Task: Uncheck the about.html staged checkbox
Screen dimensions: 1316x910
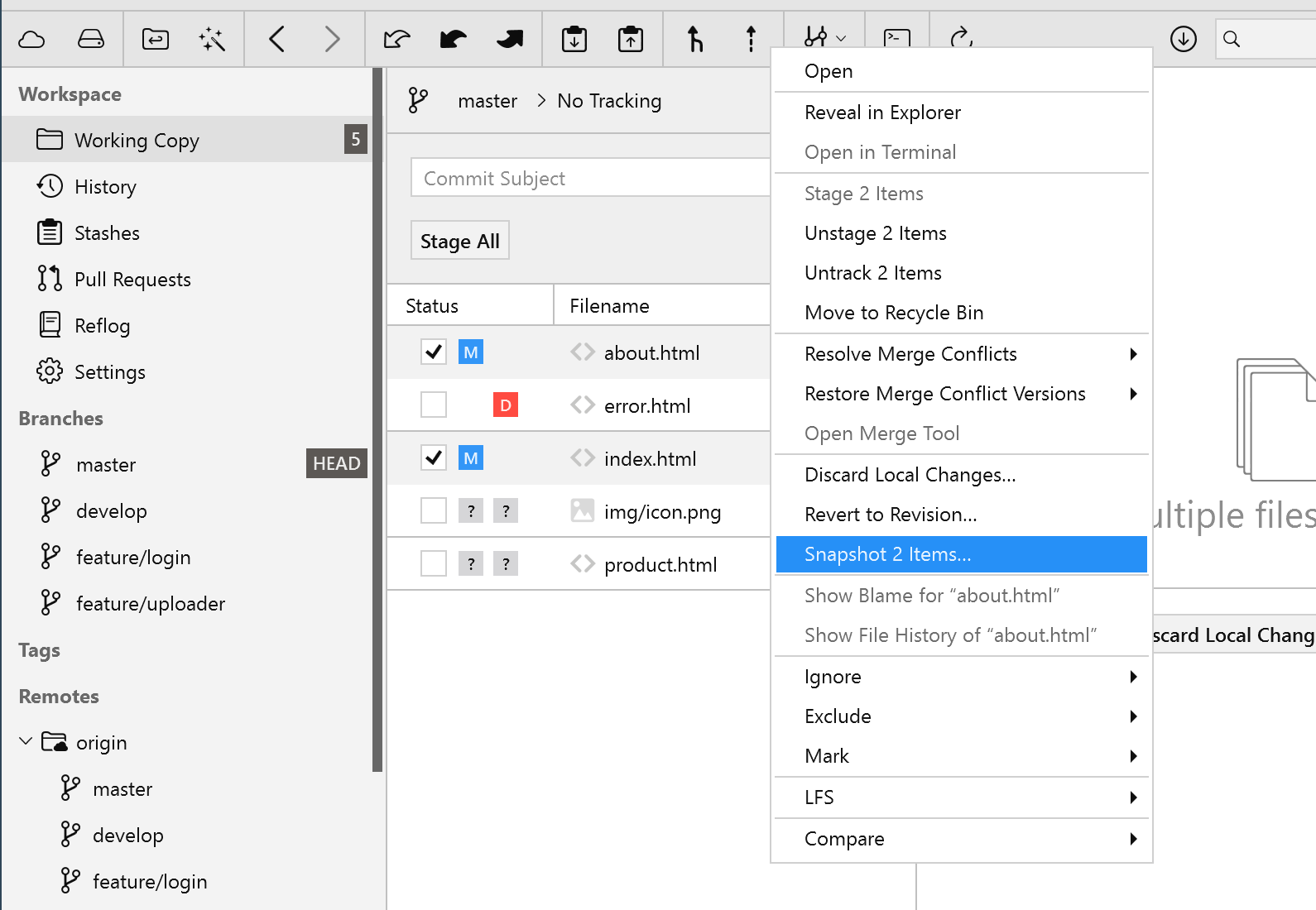Action: [434, 352]
